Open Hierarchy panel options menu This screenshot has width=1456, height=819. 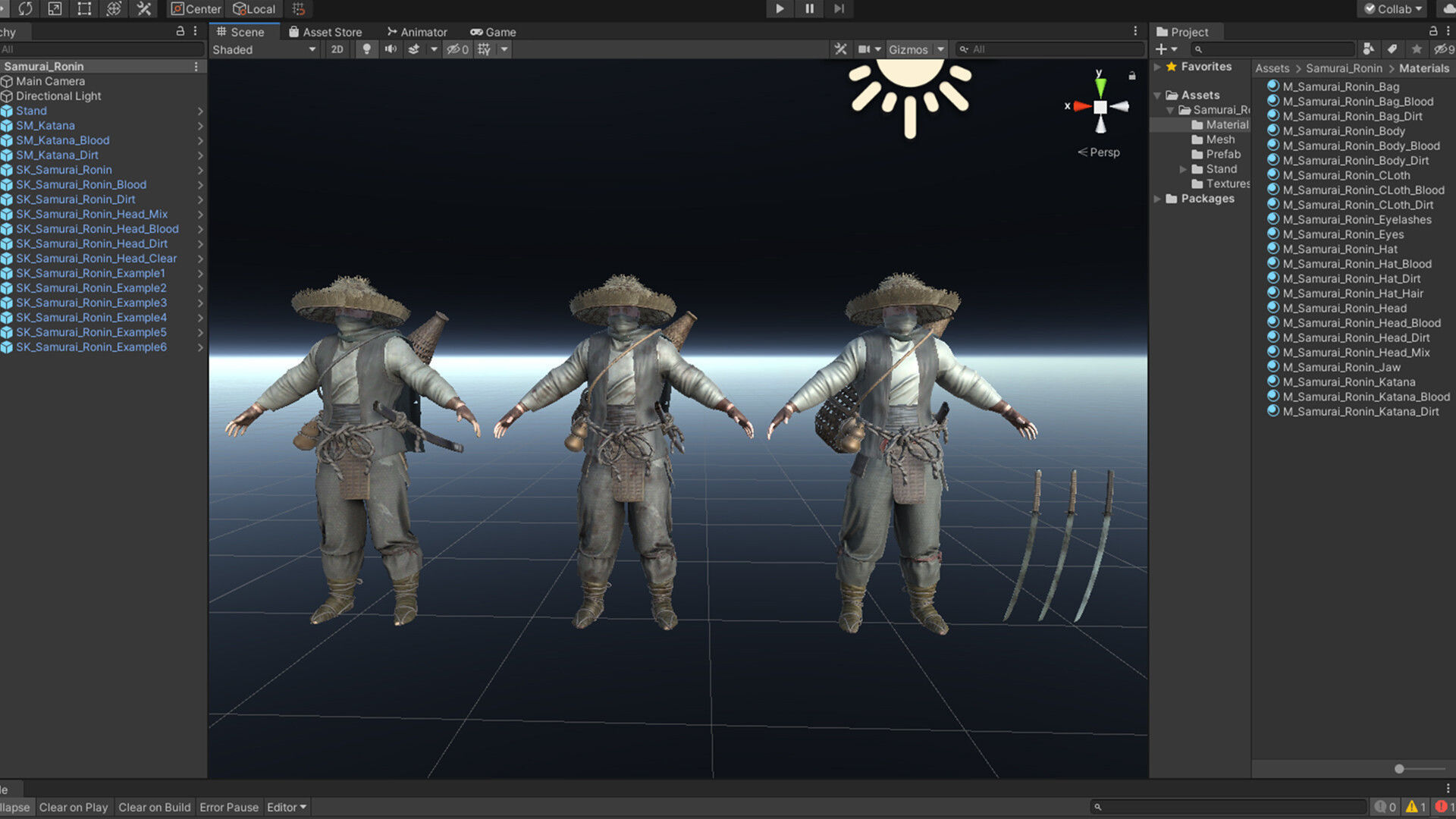[196, 31]
